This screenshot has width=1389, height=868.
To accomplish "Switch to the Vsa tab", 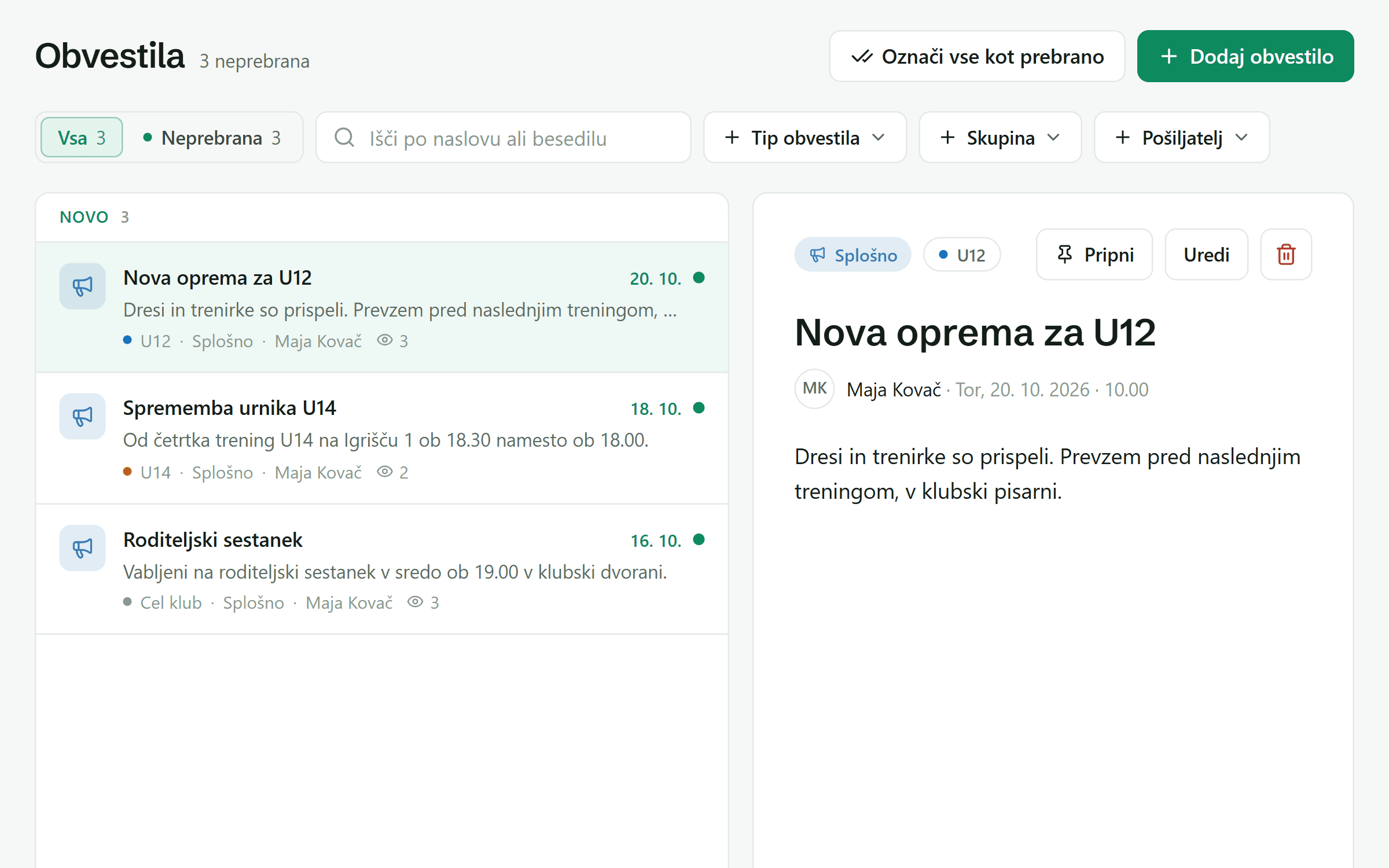I will pyautogui.click(x=82, y=138).
